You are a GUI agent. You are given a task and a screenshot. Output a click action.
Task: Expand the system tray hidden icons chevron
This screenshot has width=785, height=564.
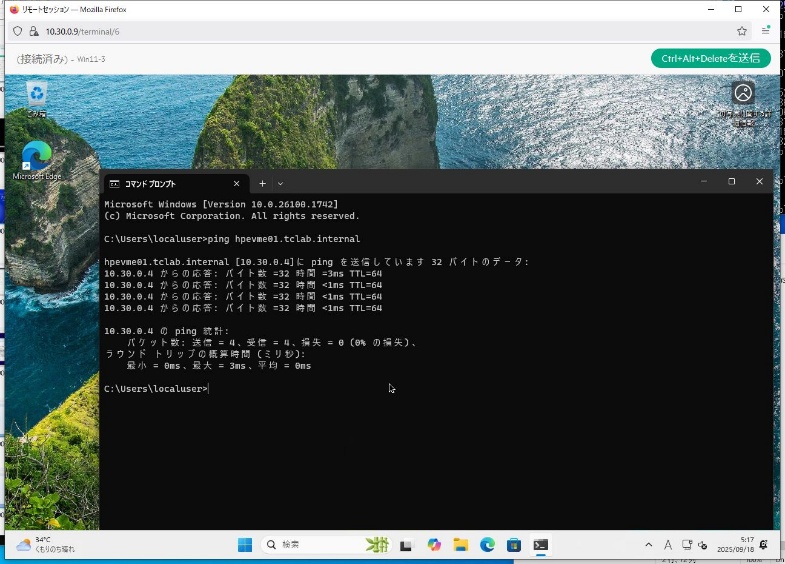coord(649,545)
